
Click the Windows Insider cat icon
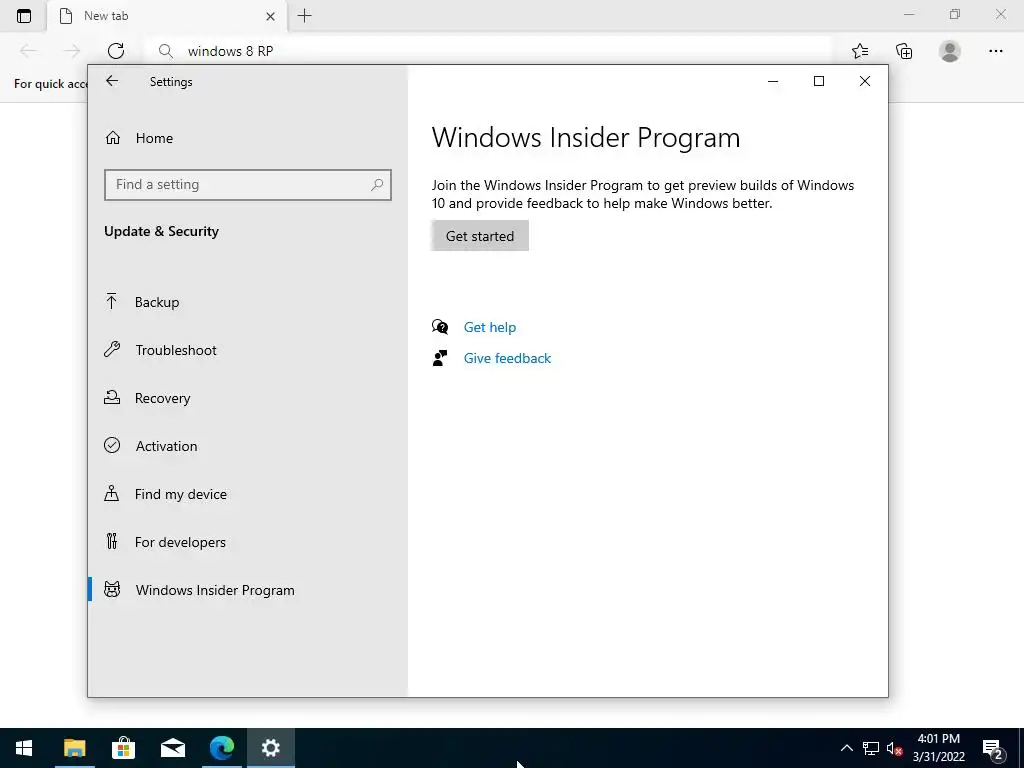[112, 590]
